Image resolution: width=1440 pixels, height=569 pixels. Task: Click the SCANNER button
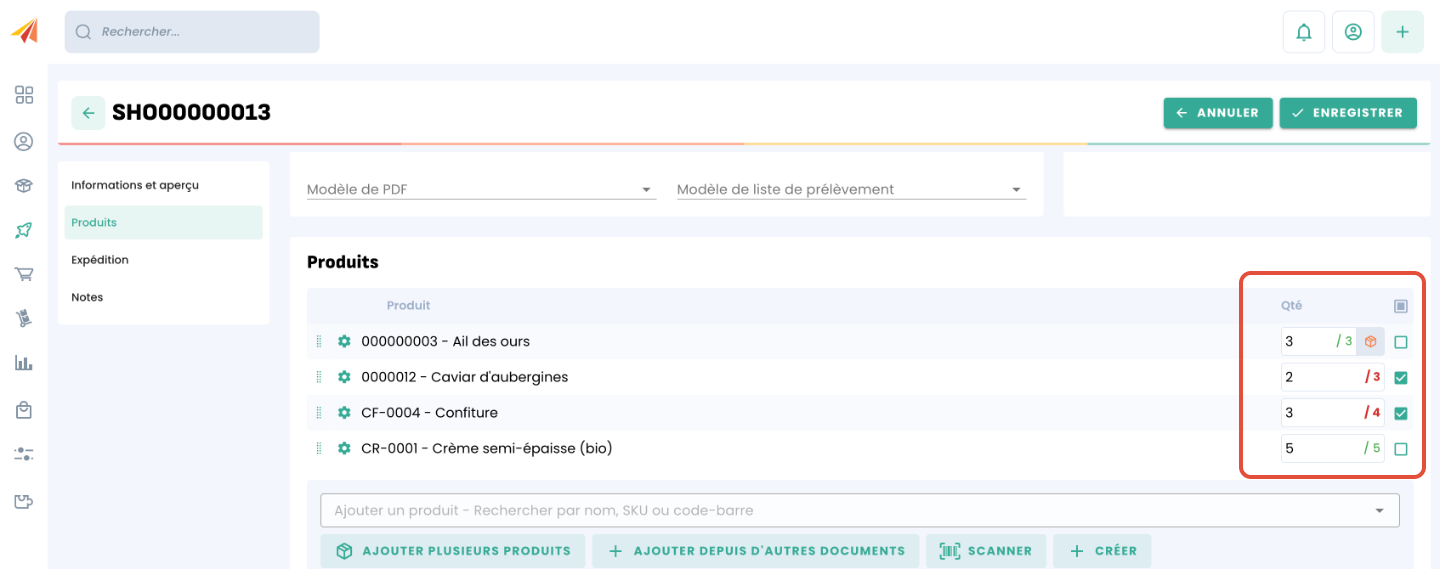tap(986, 551)
